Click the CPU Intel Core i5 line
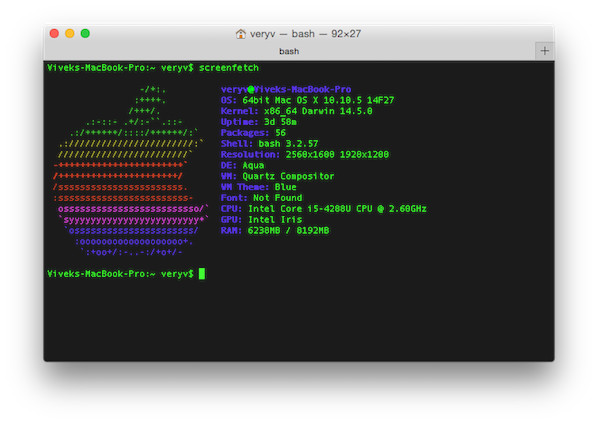The width and height of the screenshot is (598, 424). pyautogui.click(x=323, y=209)
